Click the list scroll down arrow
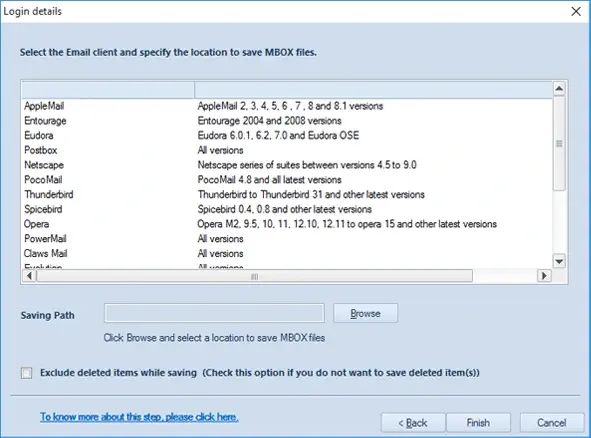The height and width of the screenshot is (438, 591). coord(559,261)
